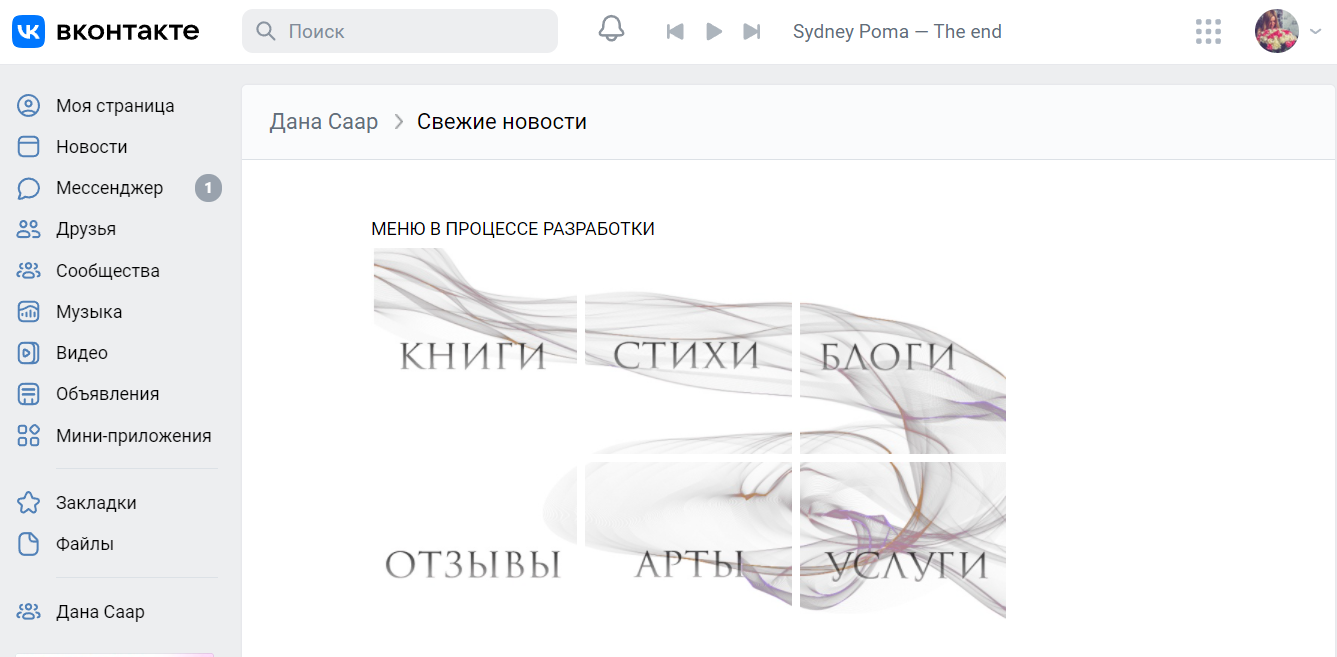This screenshot has width=1337, height=657.
Task: Skip to next track
Action: [x=752, y=32]
